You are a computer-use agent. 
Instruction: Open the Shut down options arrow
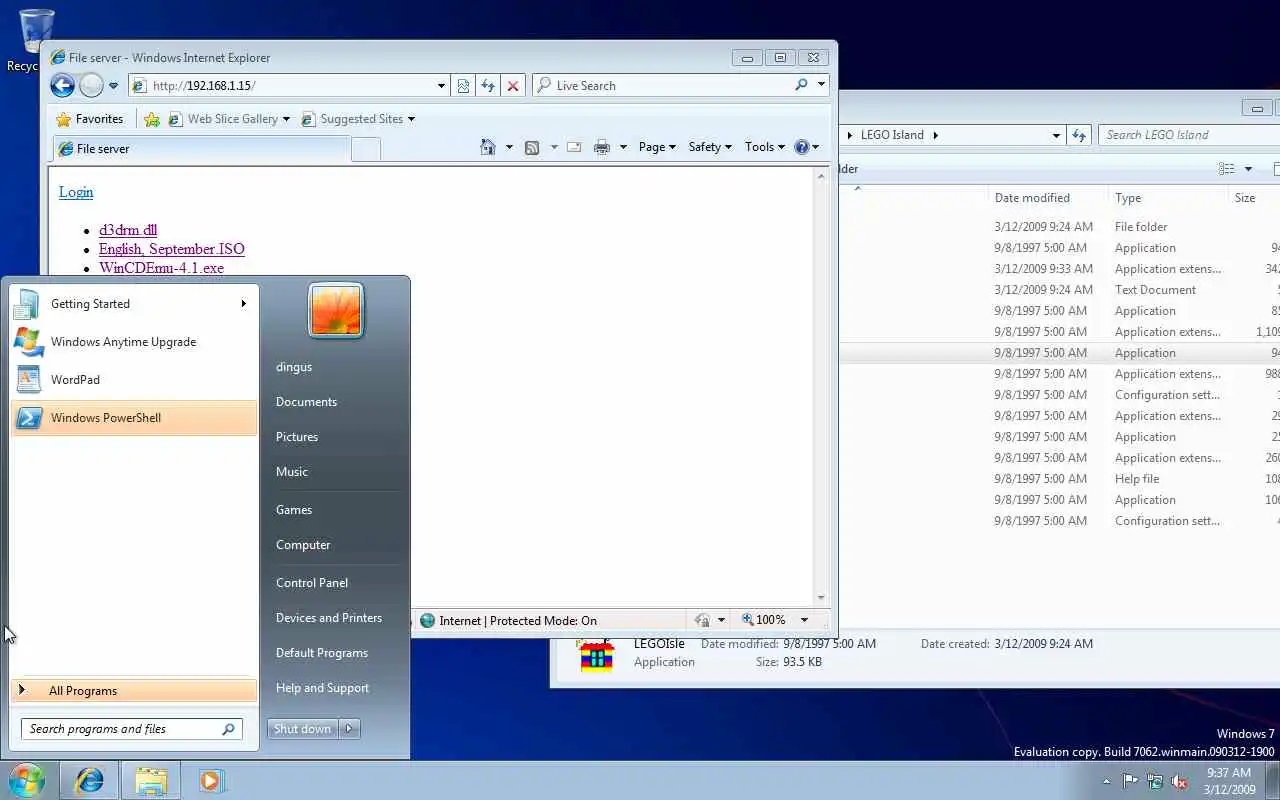click(x=350, y=729)
